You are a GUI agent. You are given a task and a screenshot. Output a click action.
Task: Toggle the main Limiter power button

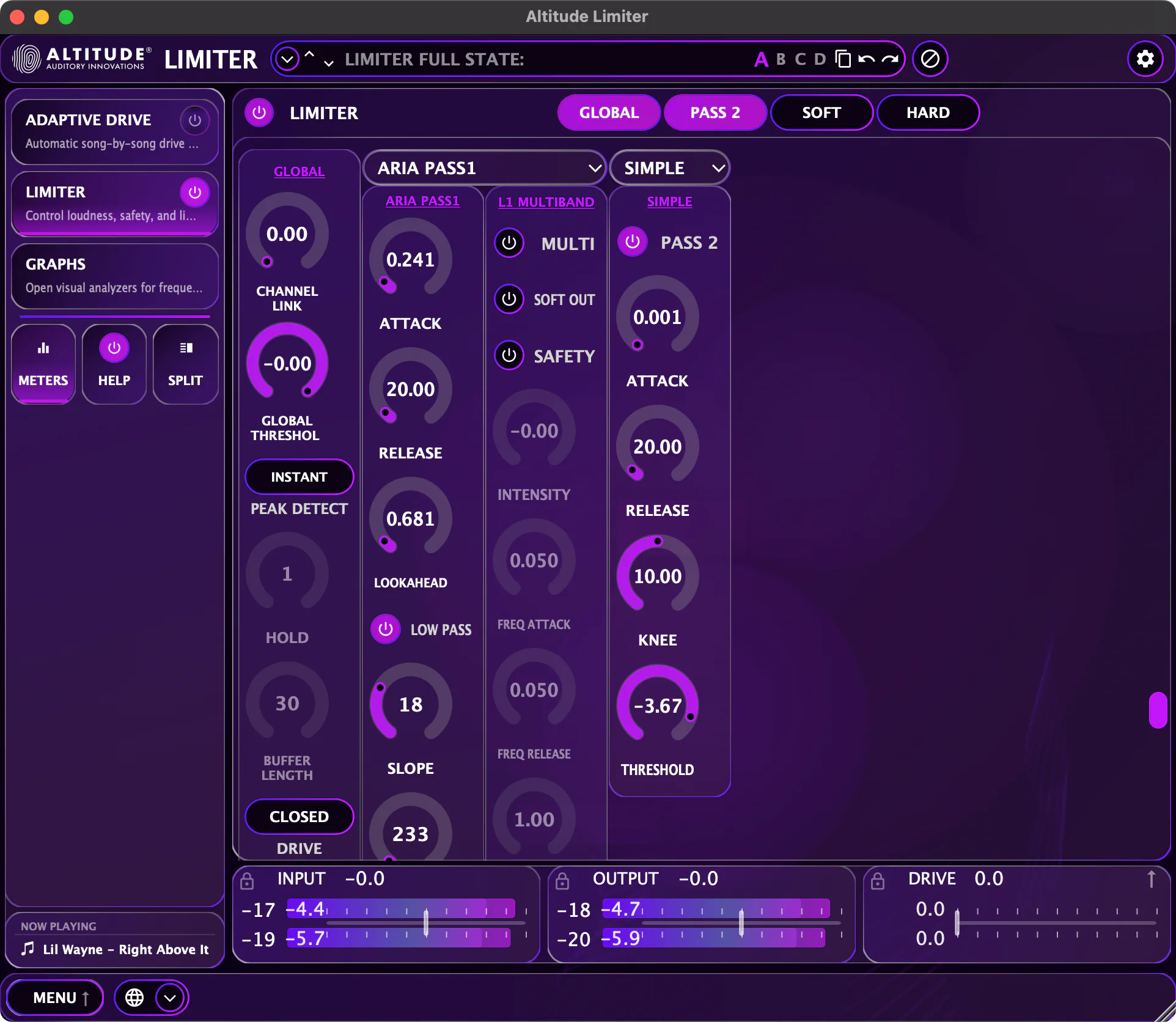[x=259, y=112]
